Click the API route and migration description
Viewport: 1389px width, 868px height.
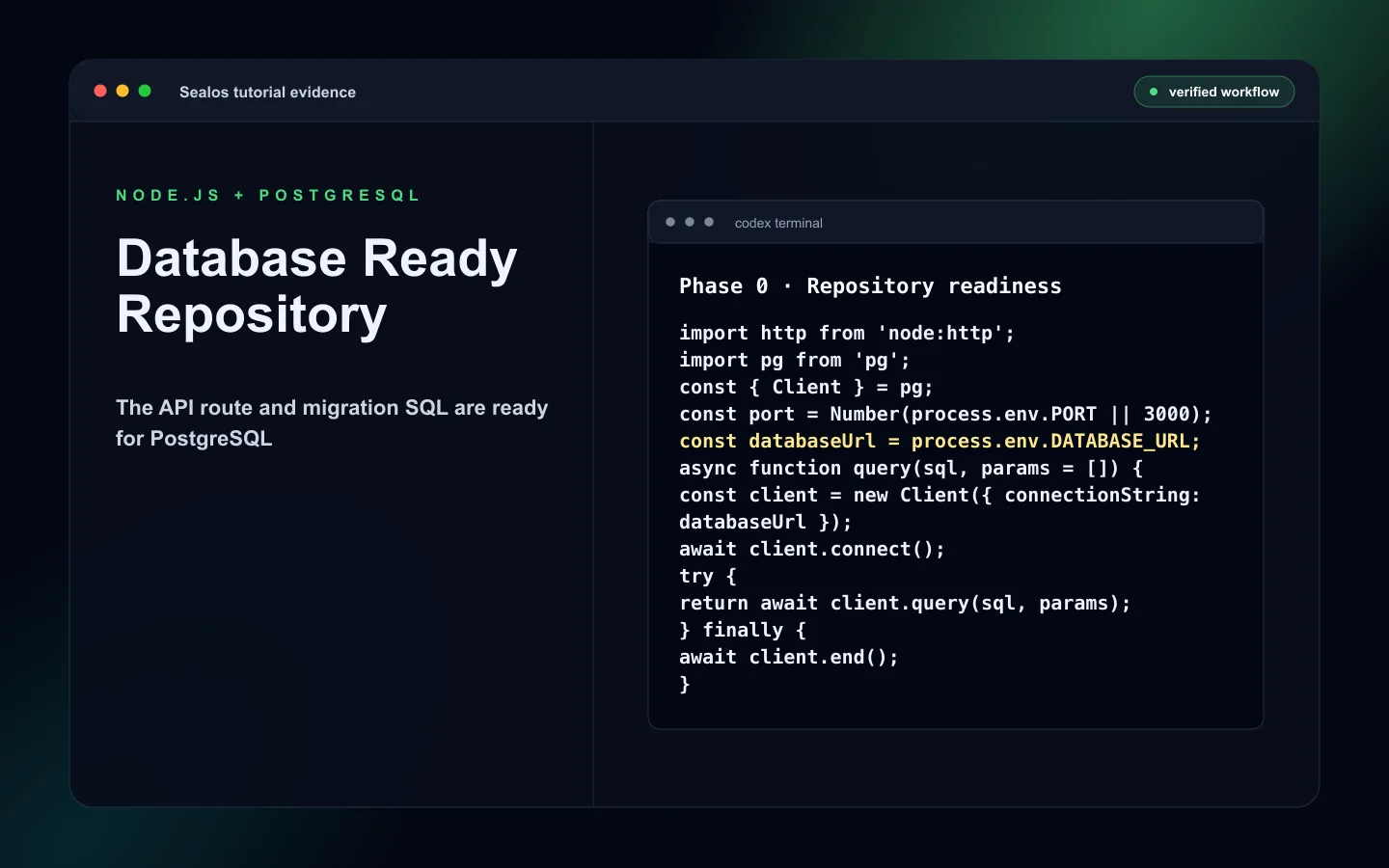332,422
